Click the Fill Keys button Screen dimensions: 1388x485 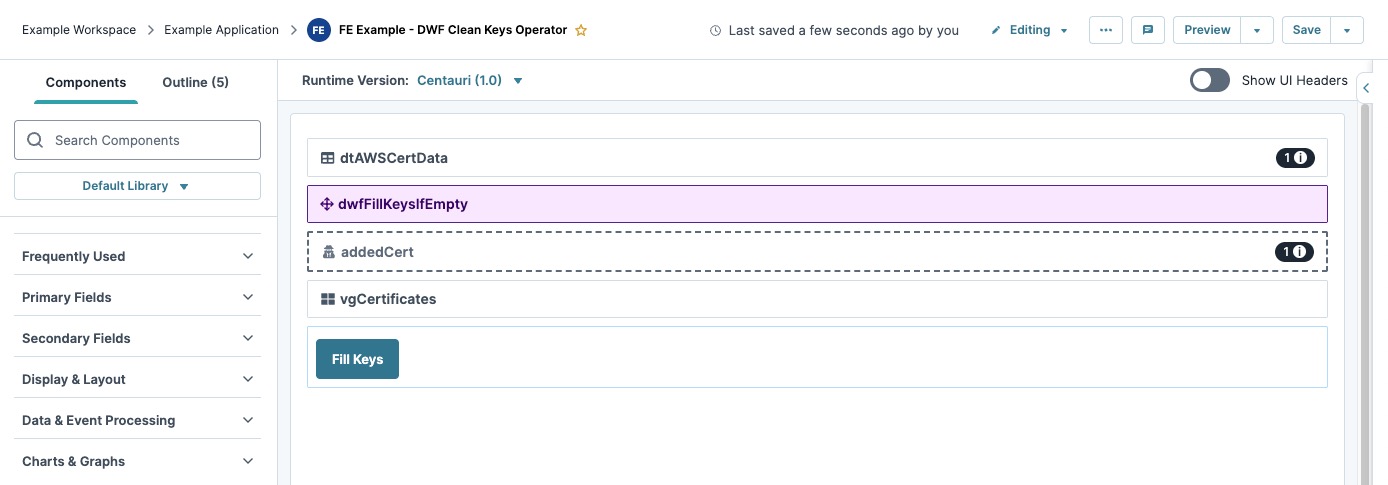coord(357,359)
